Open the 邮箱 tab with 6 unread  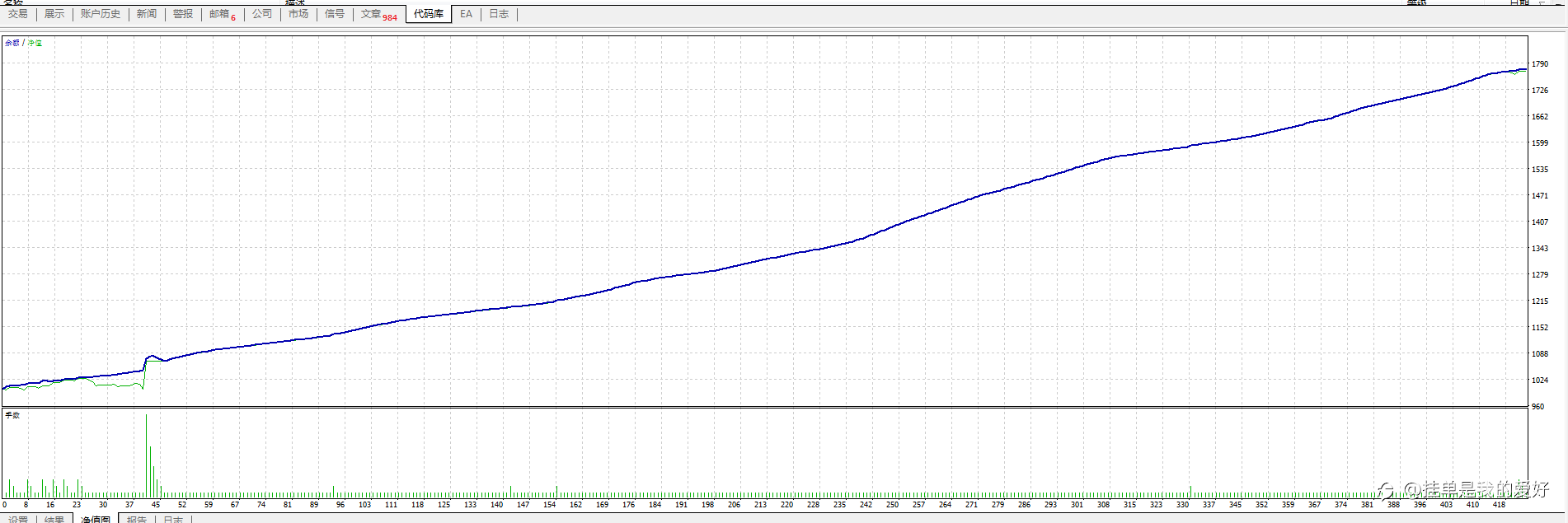[x=222, y=14]
